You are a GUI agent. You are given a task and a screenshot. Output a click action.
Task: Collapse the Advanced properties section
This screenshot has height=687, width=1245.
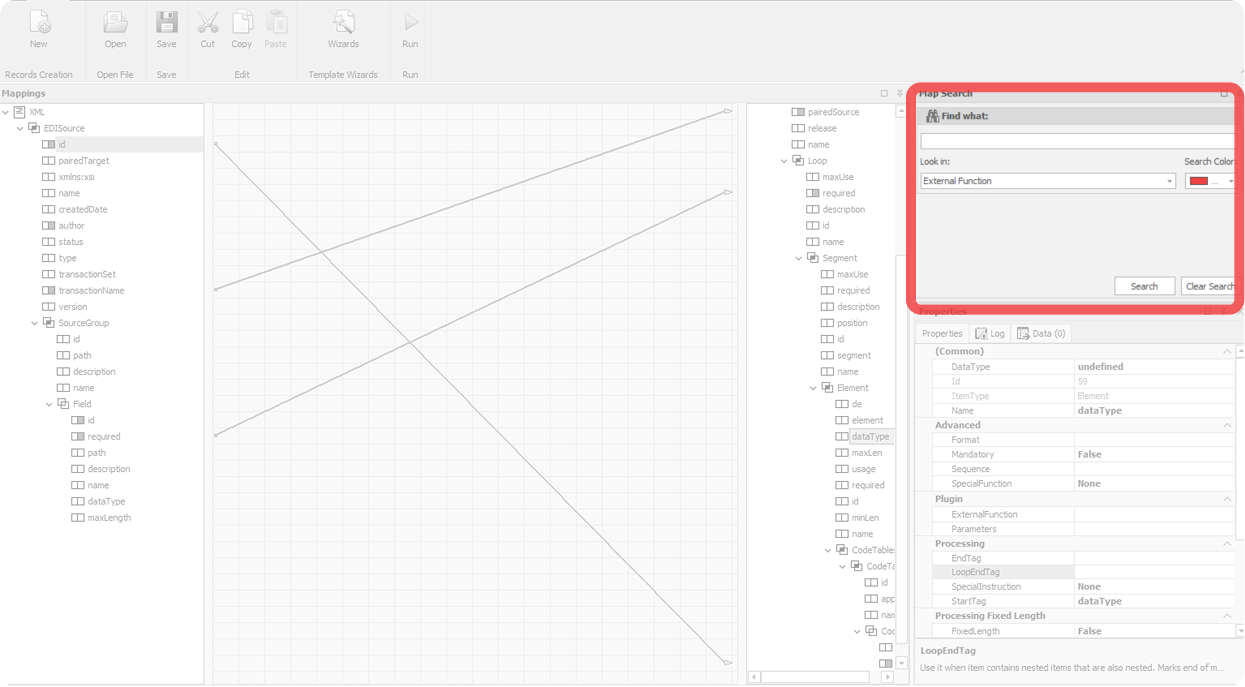point(1227,425)
